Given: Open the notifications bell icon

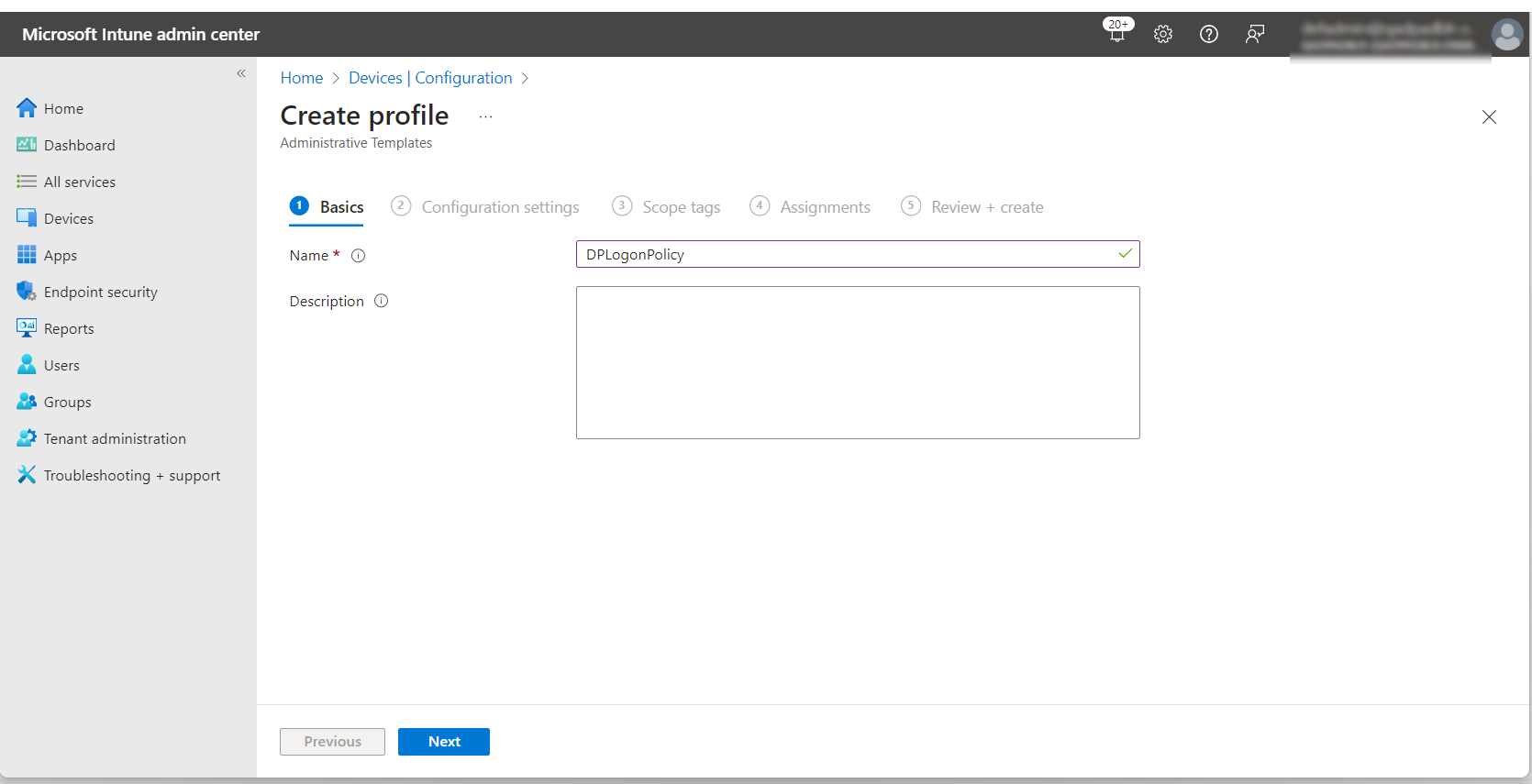Looking at the screenshot, I should [1116, 34].
